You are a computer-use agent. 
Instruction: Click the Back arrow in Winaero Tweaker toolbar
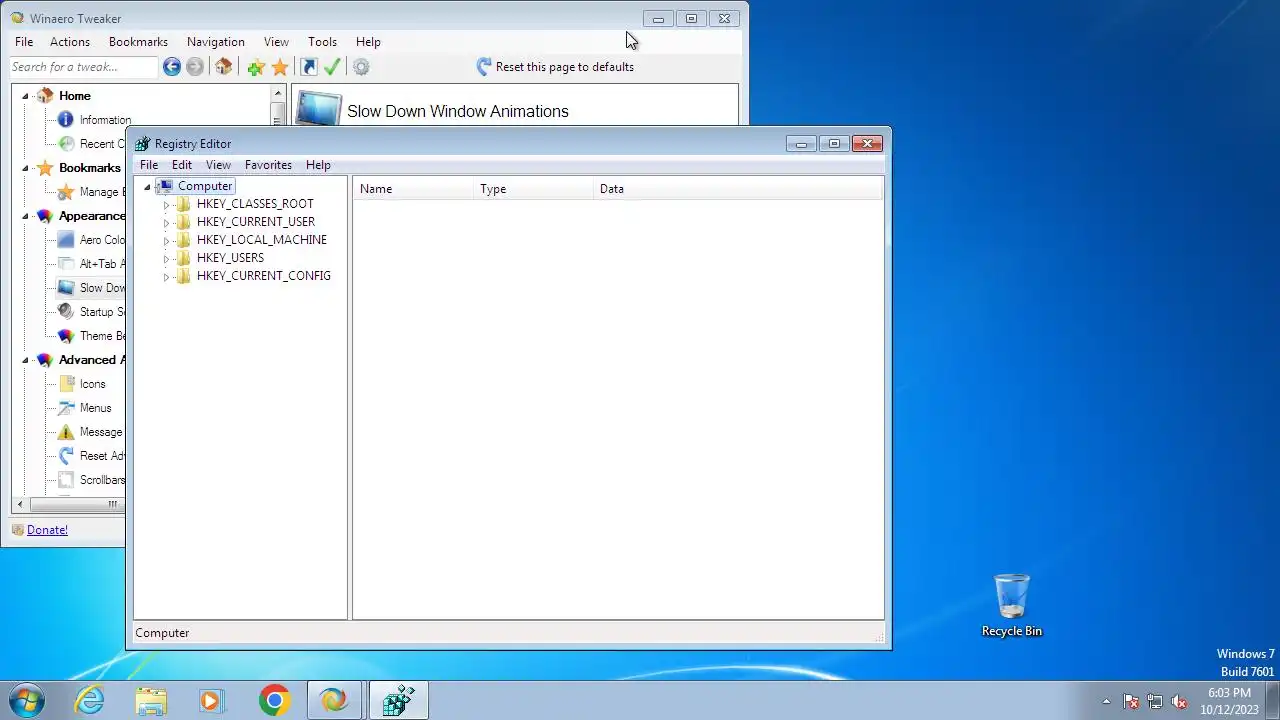[172, 67]
